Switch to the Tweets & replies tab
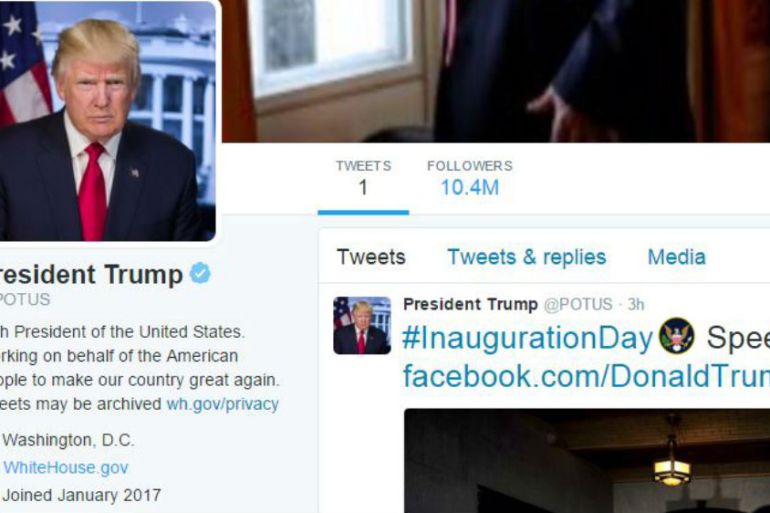 [x=526, y=257]
